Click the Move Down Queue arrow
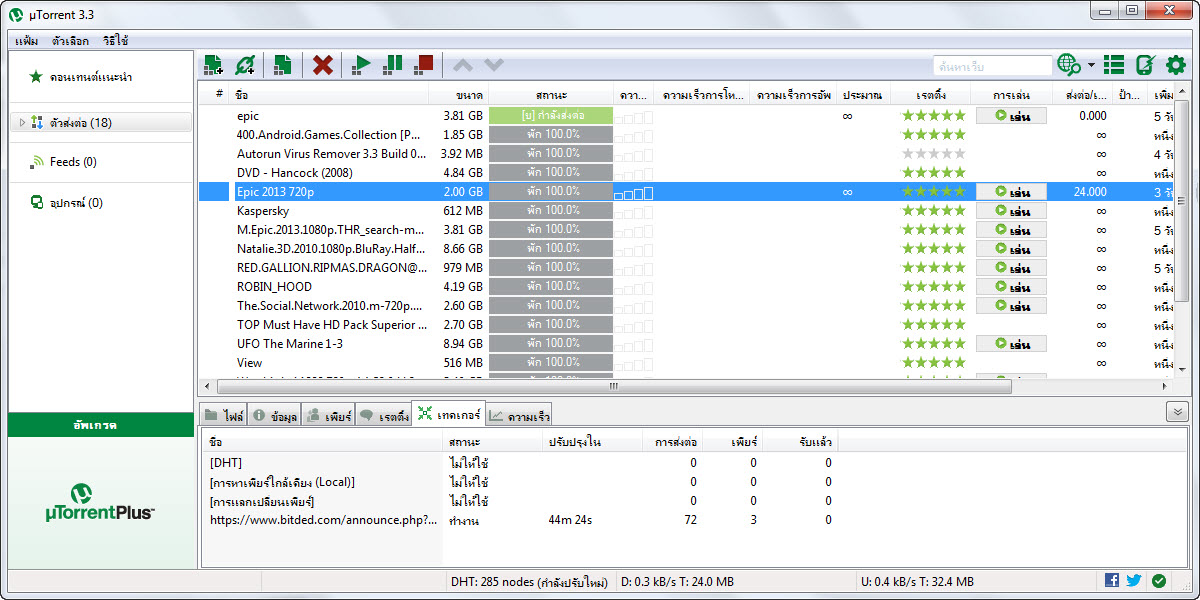This screenshot has height=600, width=1200. point(494,65)
